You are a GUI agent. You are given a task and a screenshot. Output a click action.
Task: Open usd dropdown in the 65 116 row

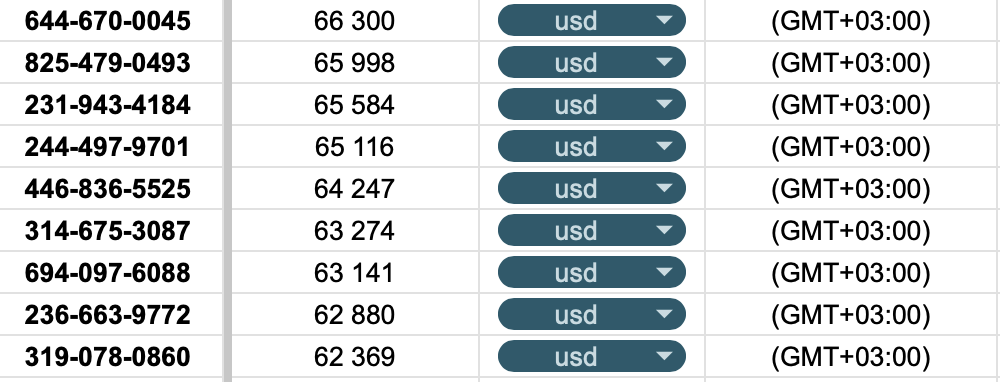pyautogui.click(x=591, y=147)
